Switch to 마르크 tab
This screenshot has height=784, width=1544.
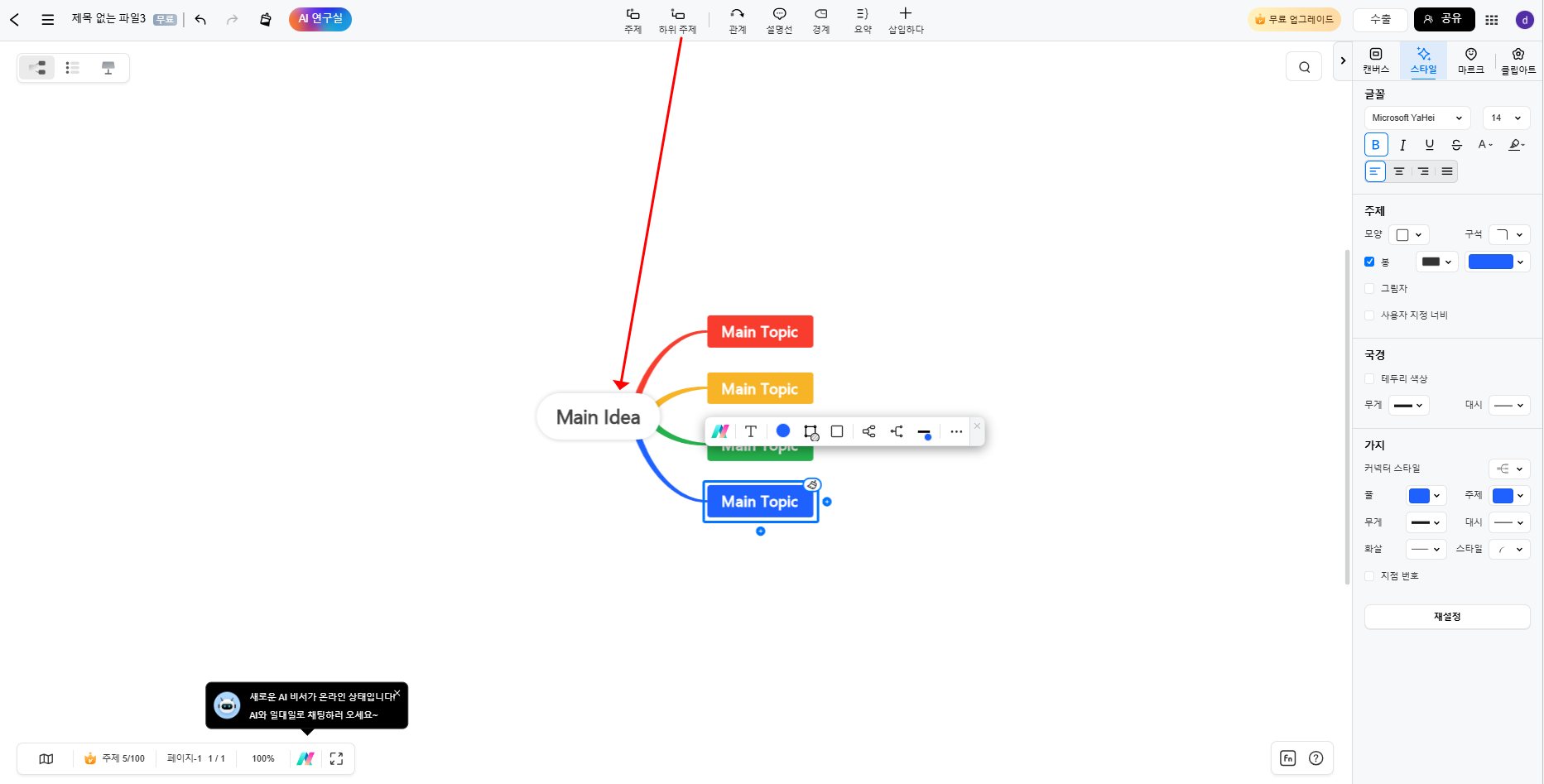(x=1470, y=60)
